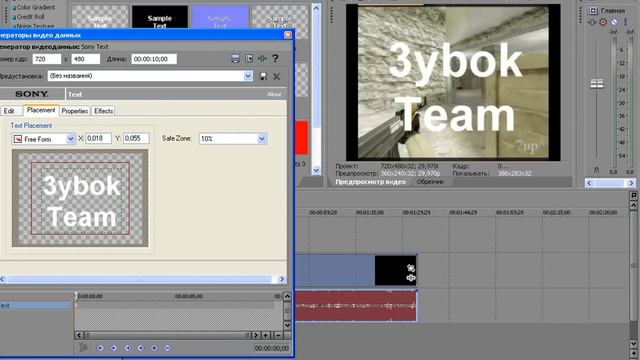This screenshot has width=640, height=360.
Task: Switch to Предпросмотр видео tab
Action: click(370, 182)
